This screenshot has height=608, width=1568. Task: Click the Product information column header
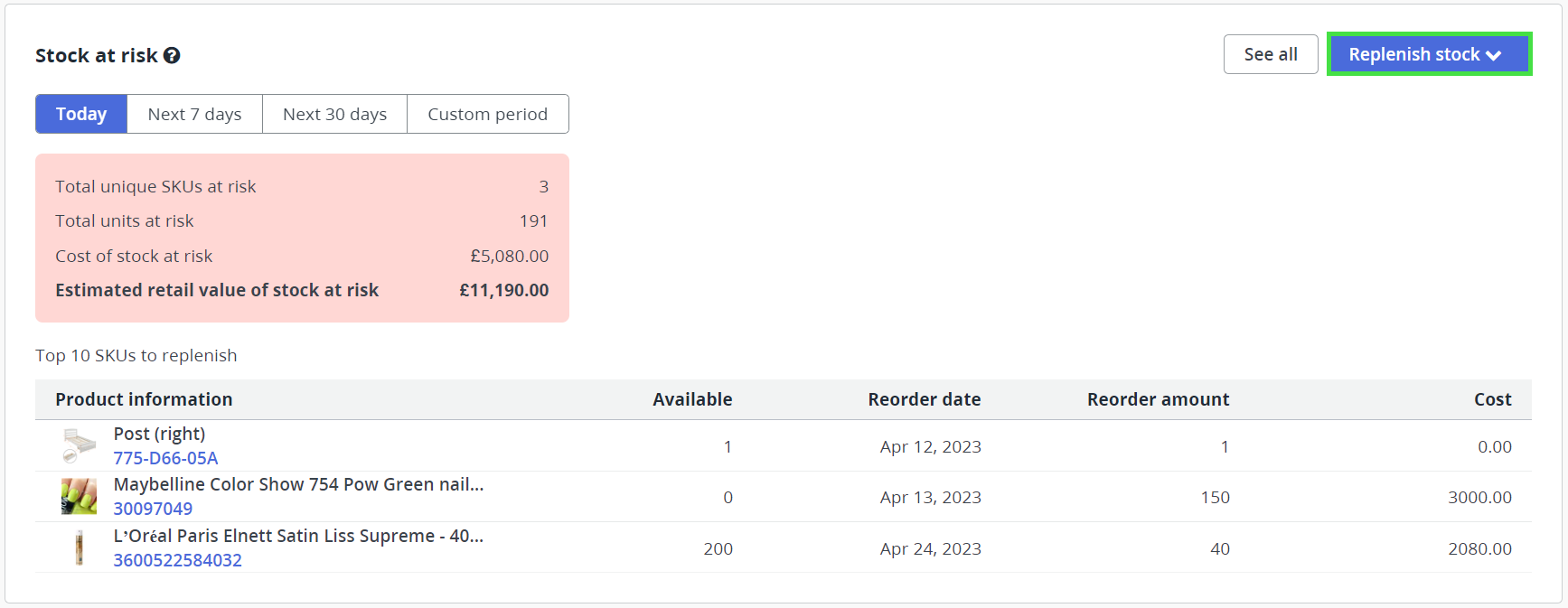point(144,399)
